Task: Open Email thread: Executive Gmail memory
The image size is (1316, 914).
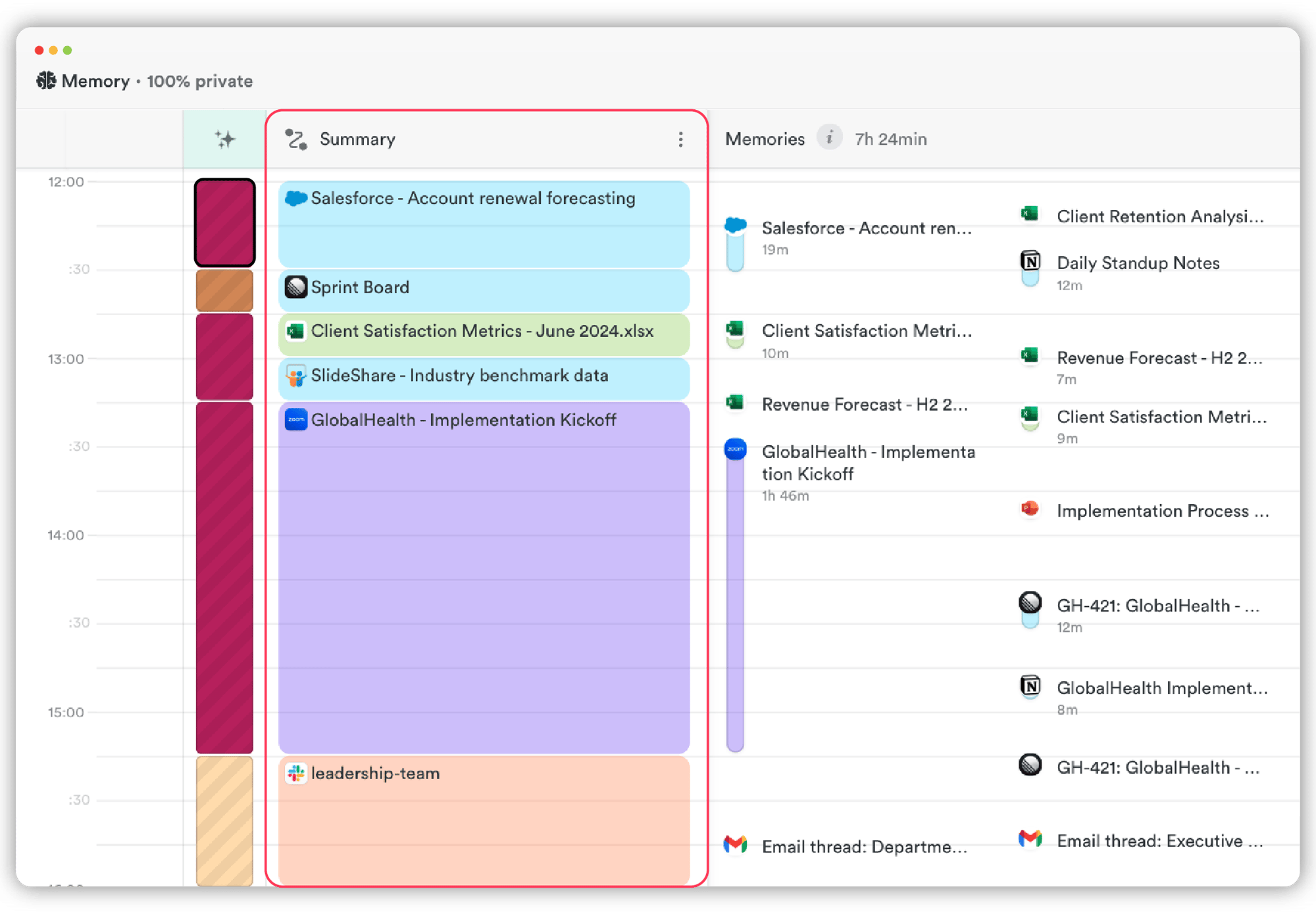Action: point(1144,840)
